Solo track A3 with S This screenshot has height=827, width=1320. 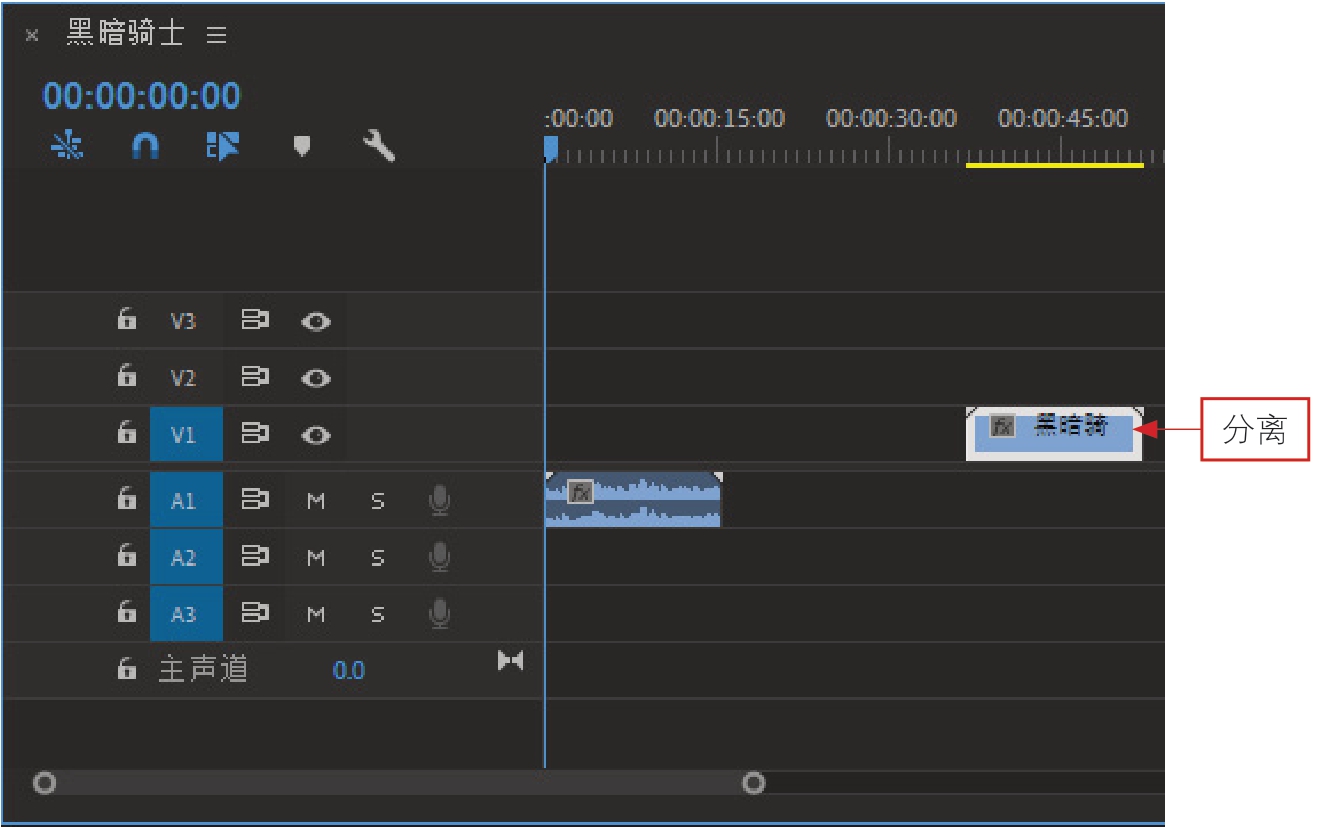[377, 615]
